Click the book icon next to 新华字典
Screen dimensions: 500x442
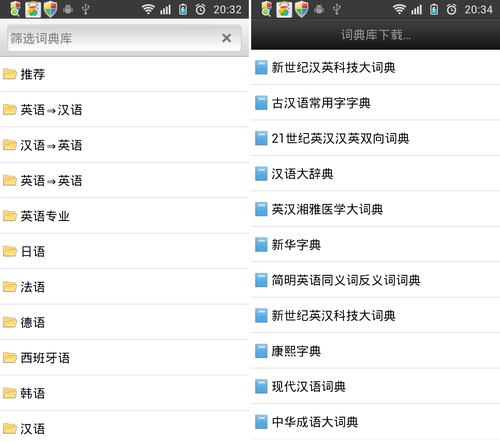tap(261, 245)
